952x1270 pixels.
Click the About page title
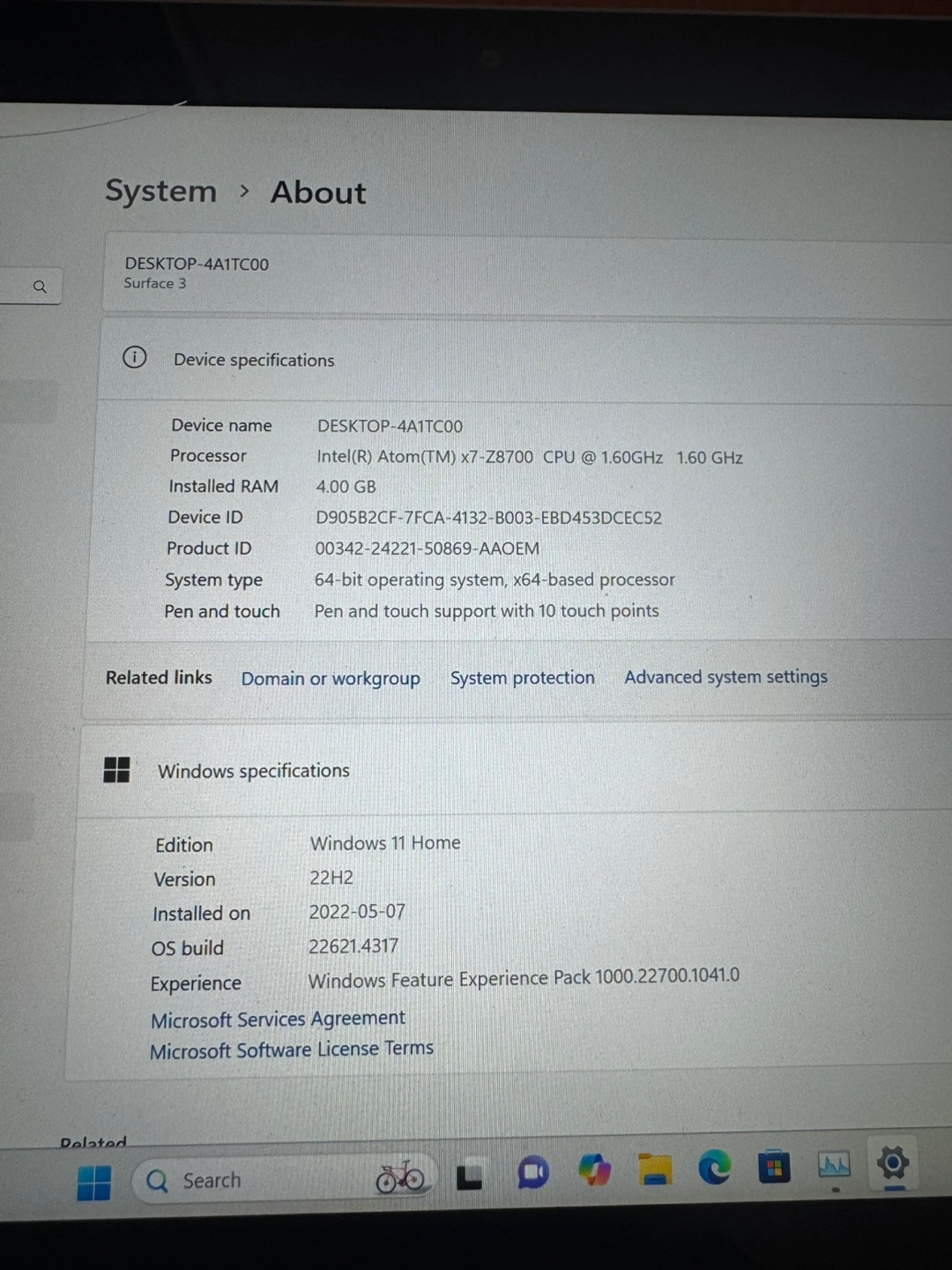tap(318, 192)
